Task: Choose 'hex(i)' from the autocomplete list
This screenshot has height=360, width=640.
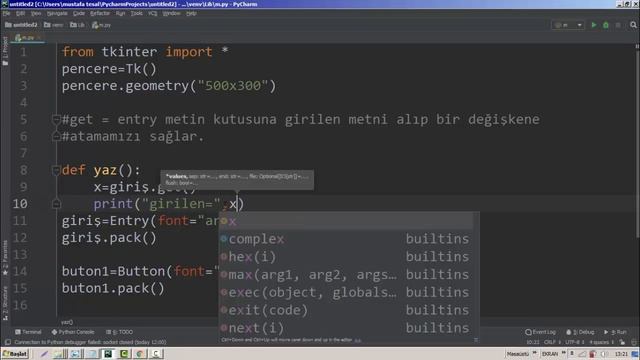Action: 346,257
